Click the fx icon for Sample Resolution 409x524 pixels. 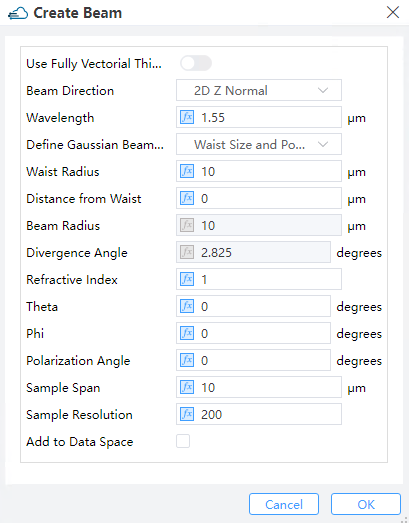point(187,414)
